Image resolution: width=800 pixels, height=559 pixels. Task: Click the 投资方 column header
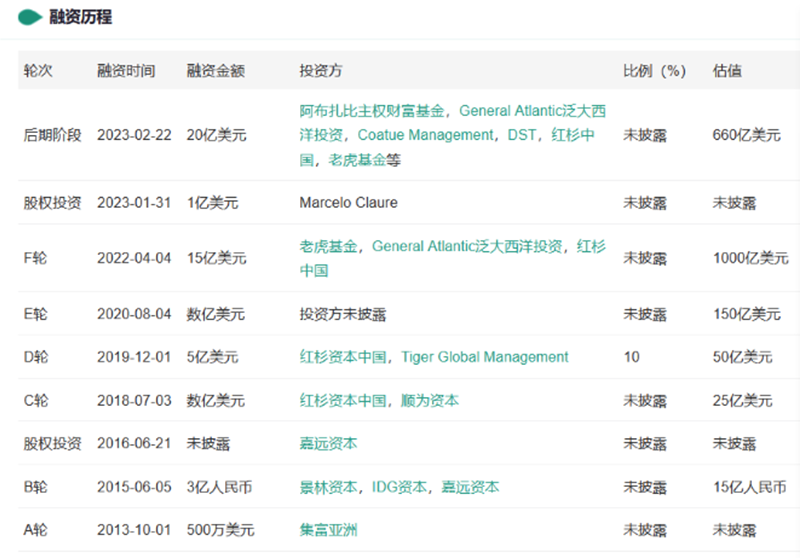320,70
